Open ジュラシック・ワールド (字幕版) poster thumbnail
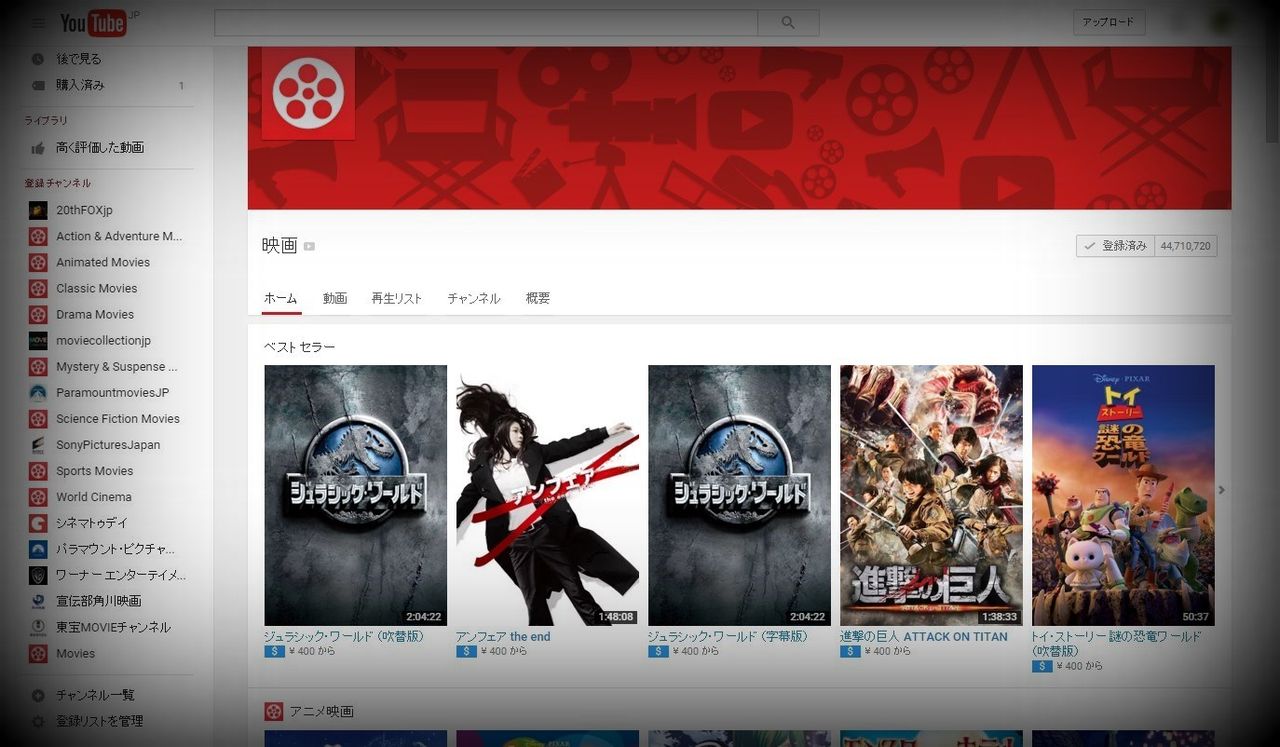The width and height of the screenshot is (1280, 747). (739, 496)
